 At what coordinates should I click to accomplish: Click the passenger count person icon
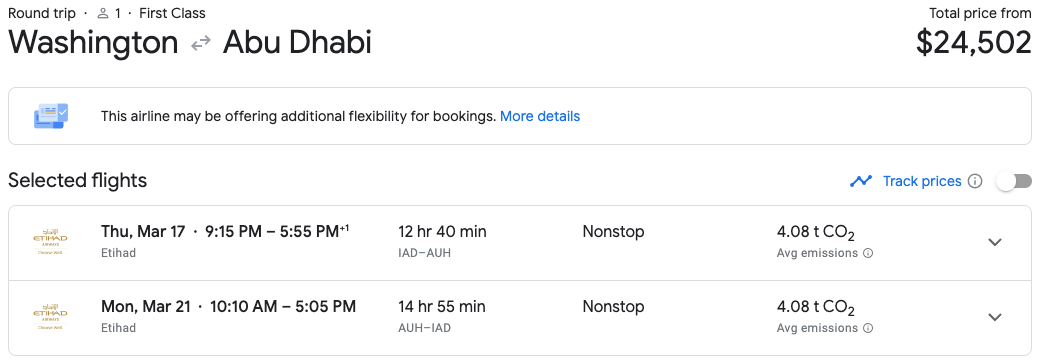(103, 13)
